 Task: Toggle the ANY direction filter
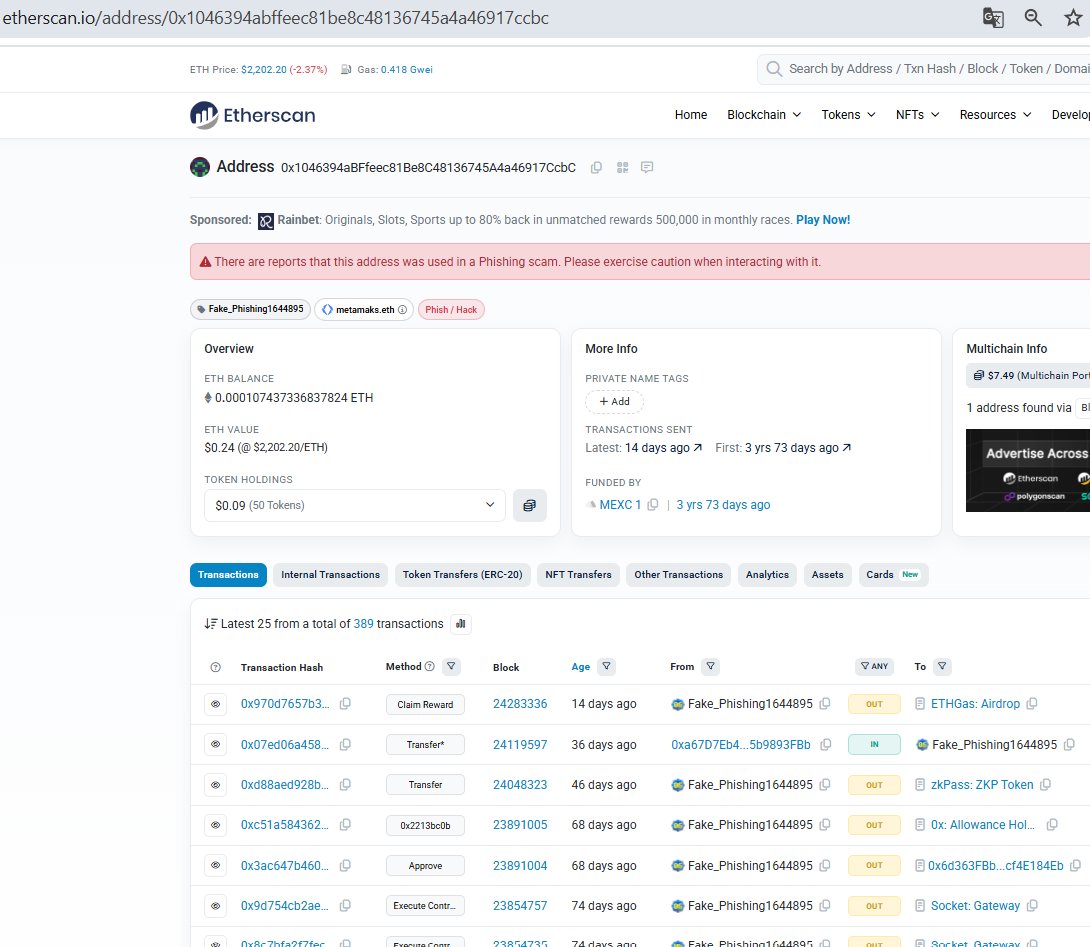(874, 666)
